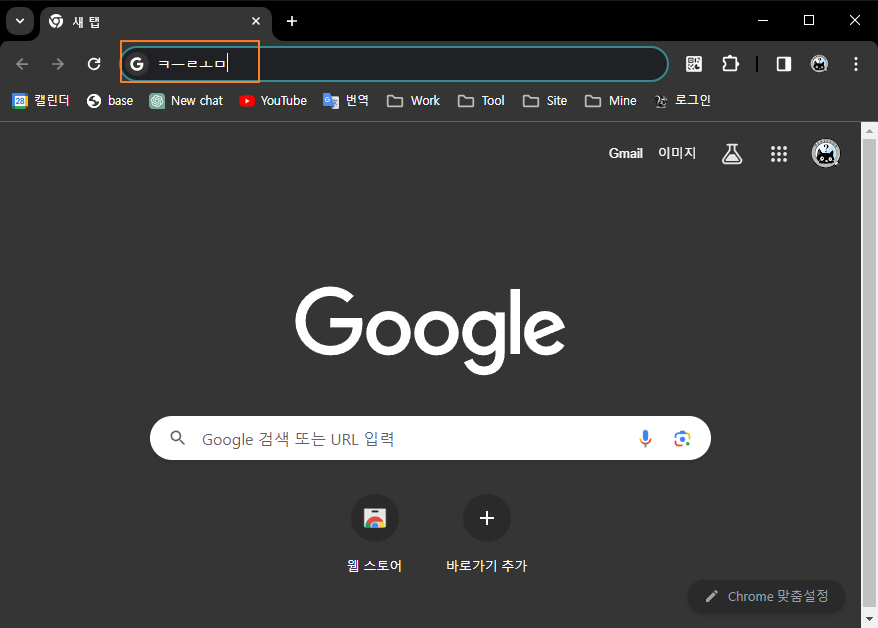
Task: Open the QR code generator extension icon
Action: point(694,64)
